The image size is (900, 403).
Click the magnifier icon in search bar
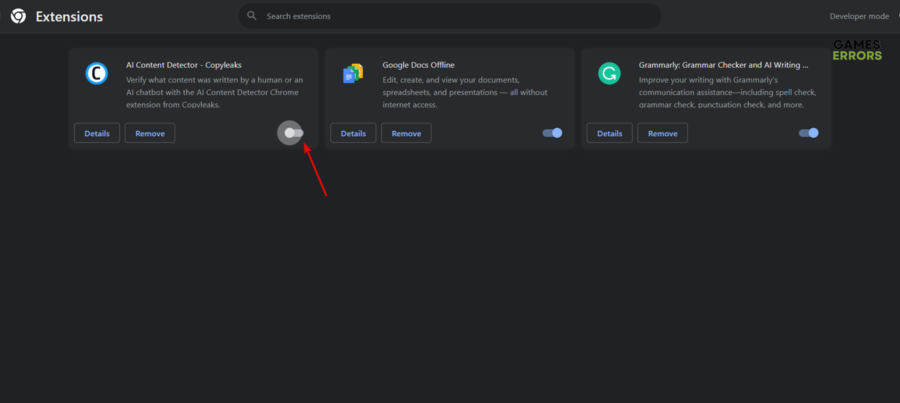pyautogui.click(x=251, y=16)
